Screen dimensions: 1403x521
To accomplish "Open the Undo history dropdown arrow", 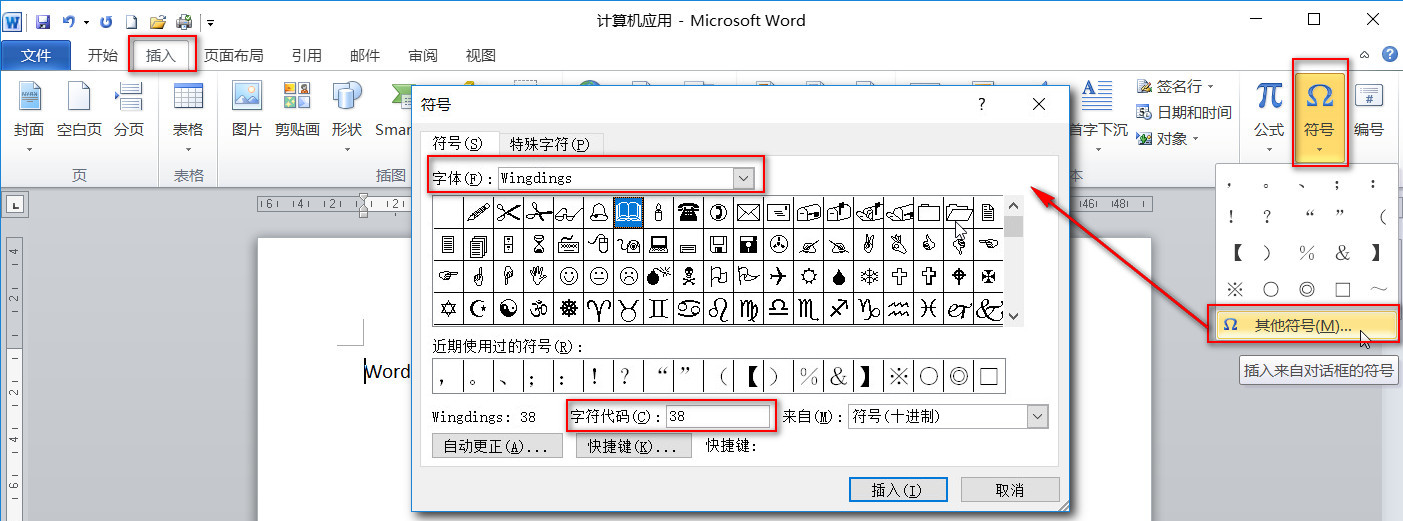I will (x=86, y=22).
